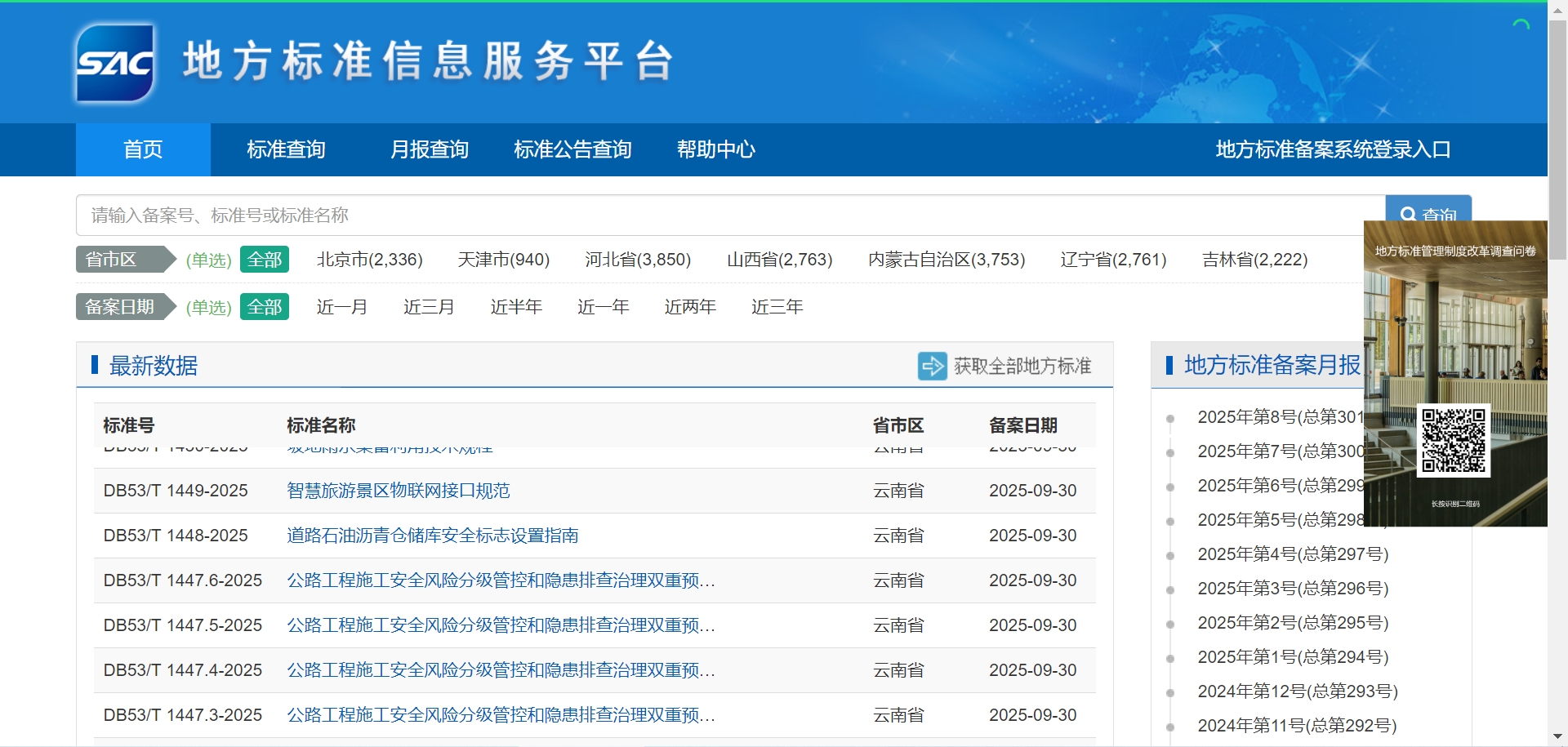Open 帮助中心 in the navigation bar

click(715, 149)
